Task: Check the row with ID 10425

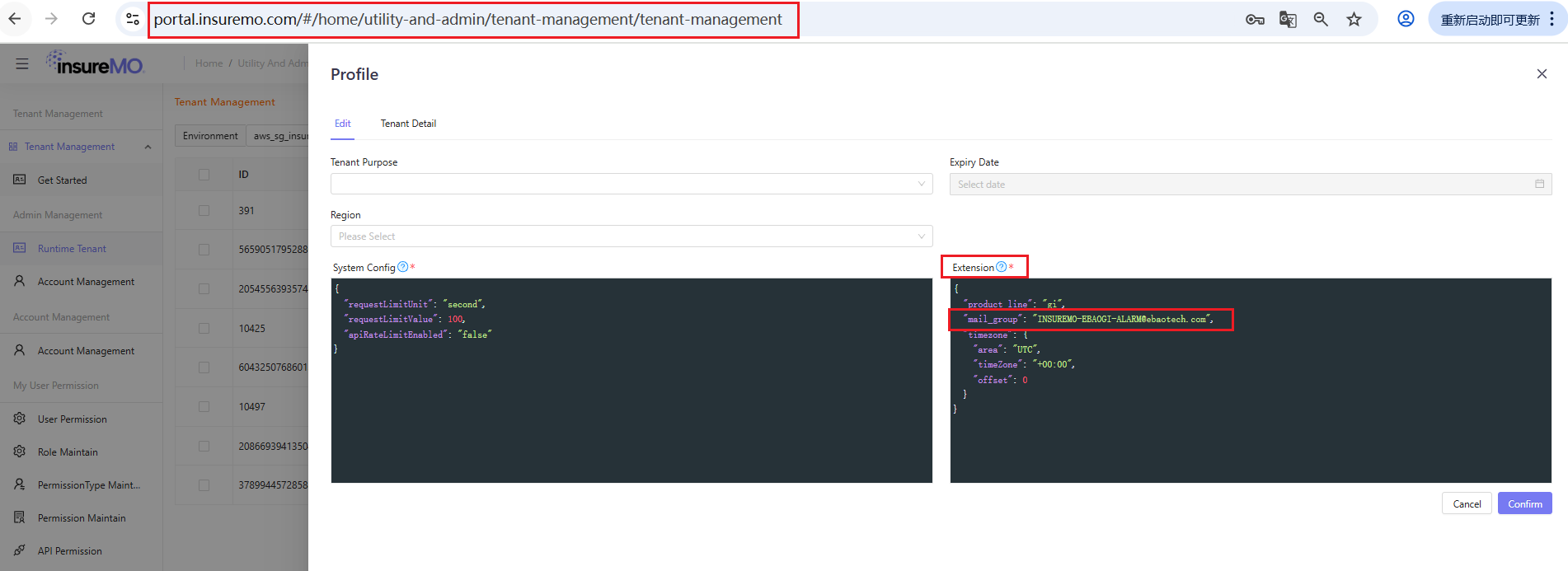Action: tap(204, 328)
